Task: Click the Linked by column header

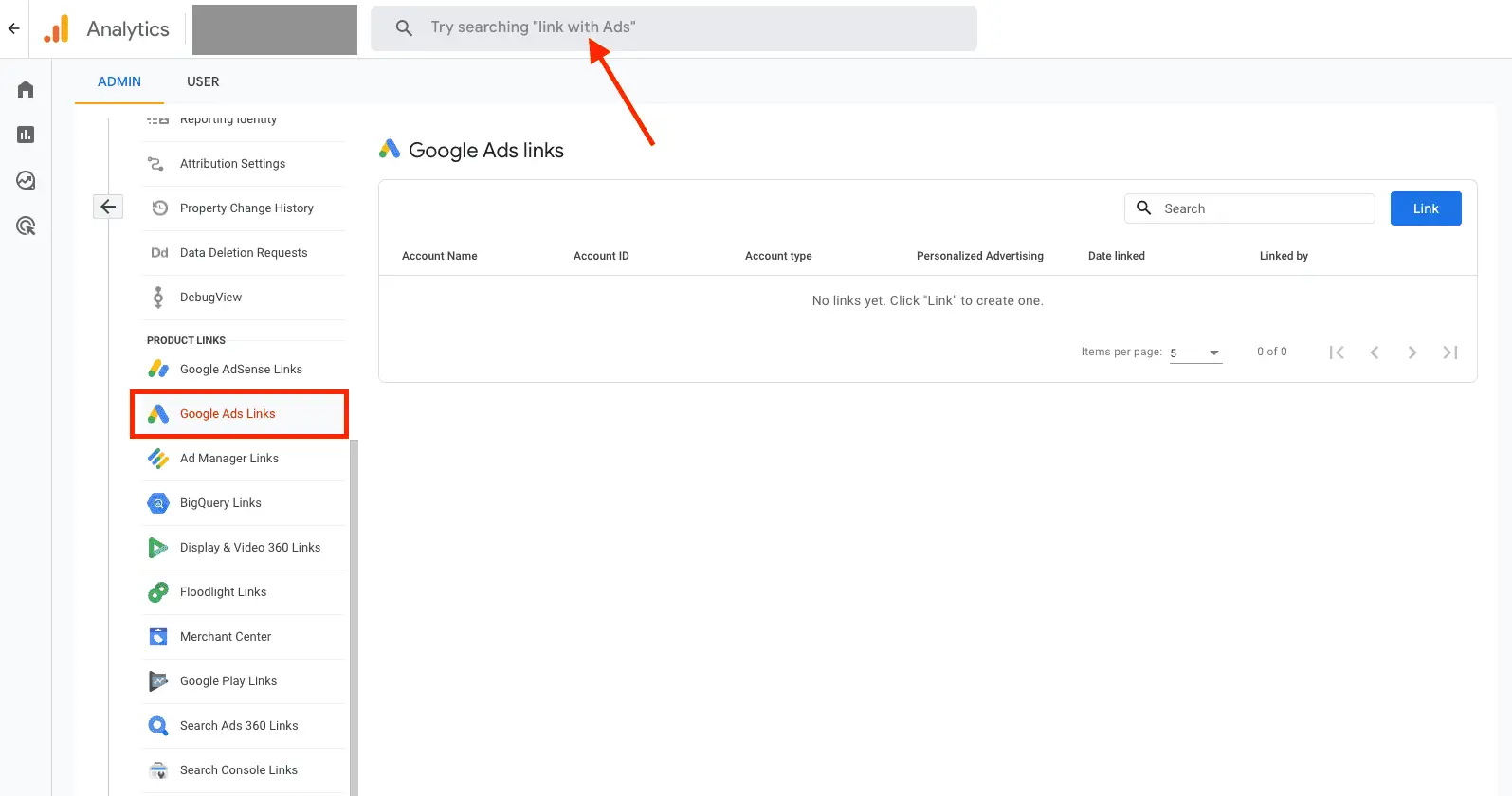Action: click(1284, 256)
